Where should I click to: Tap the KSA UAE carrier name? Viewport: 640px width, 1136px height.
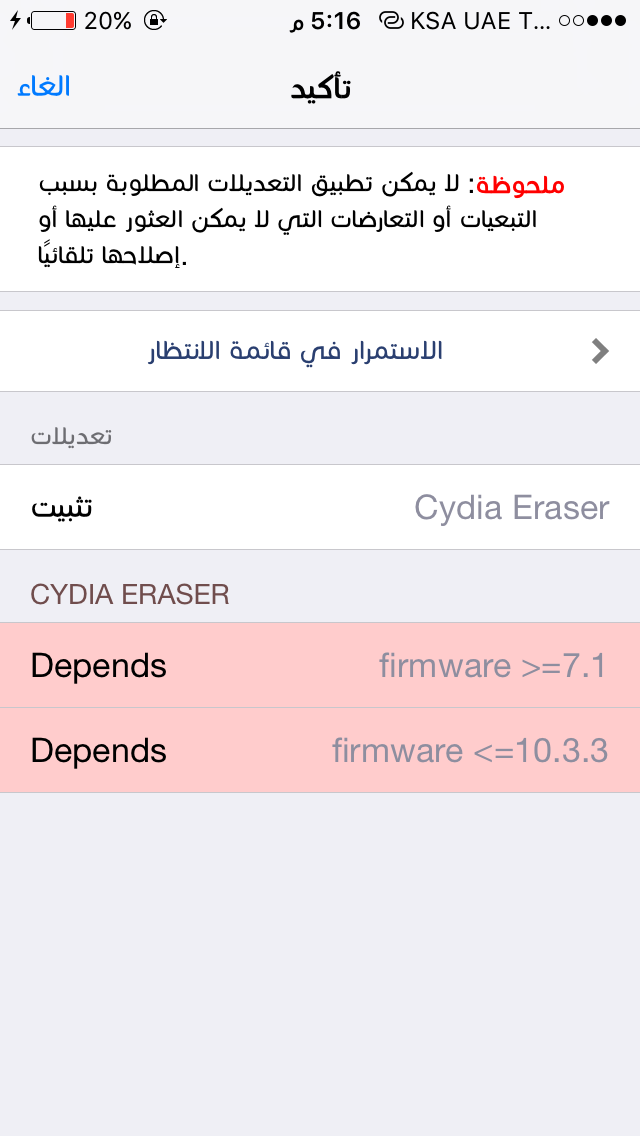tap(481, 21)
